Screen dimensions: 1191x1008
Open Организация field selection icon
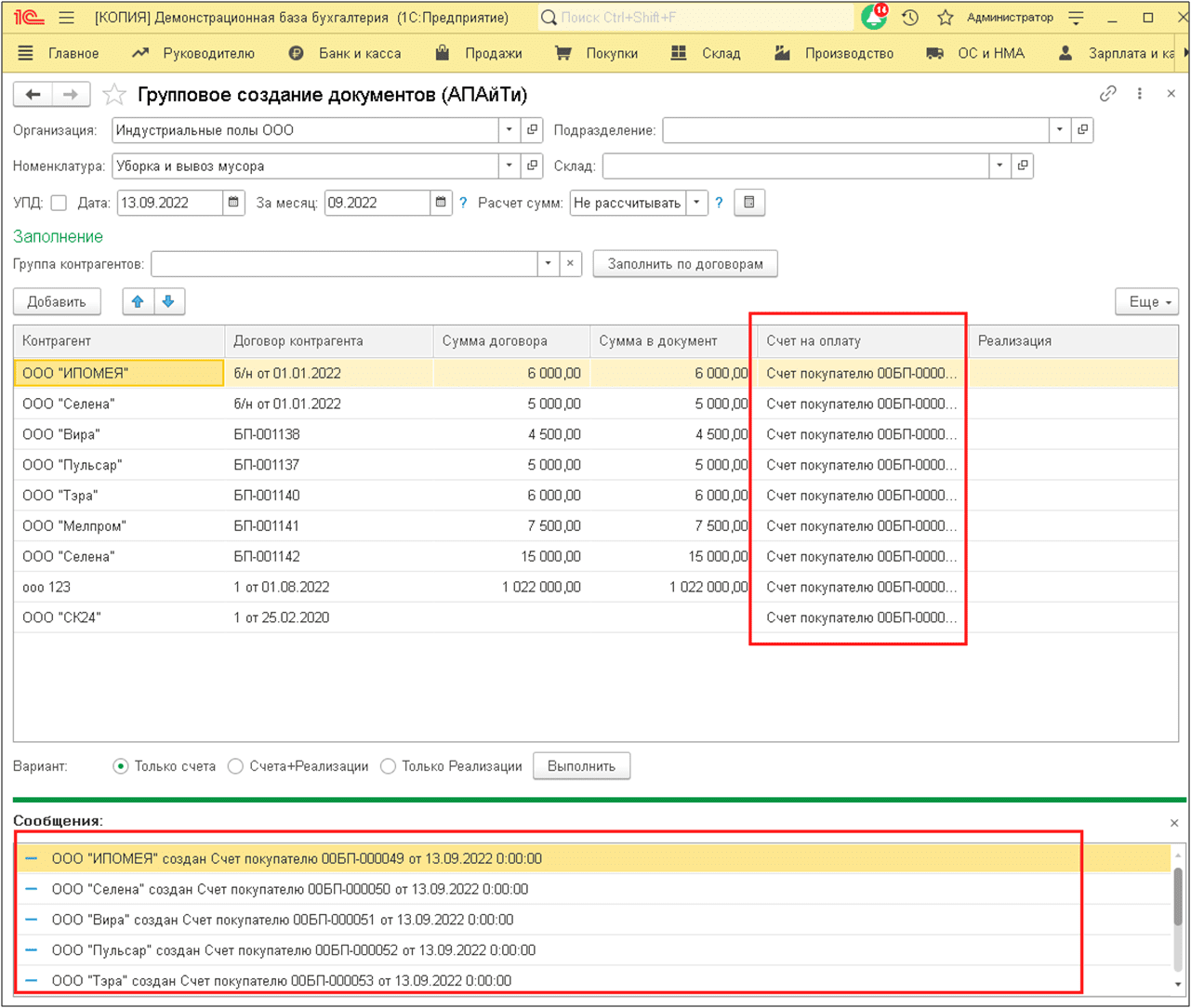tap(533, 130)
